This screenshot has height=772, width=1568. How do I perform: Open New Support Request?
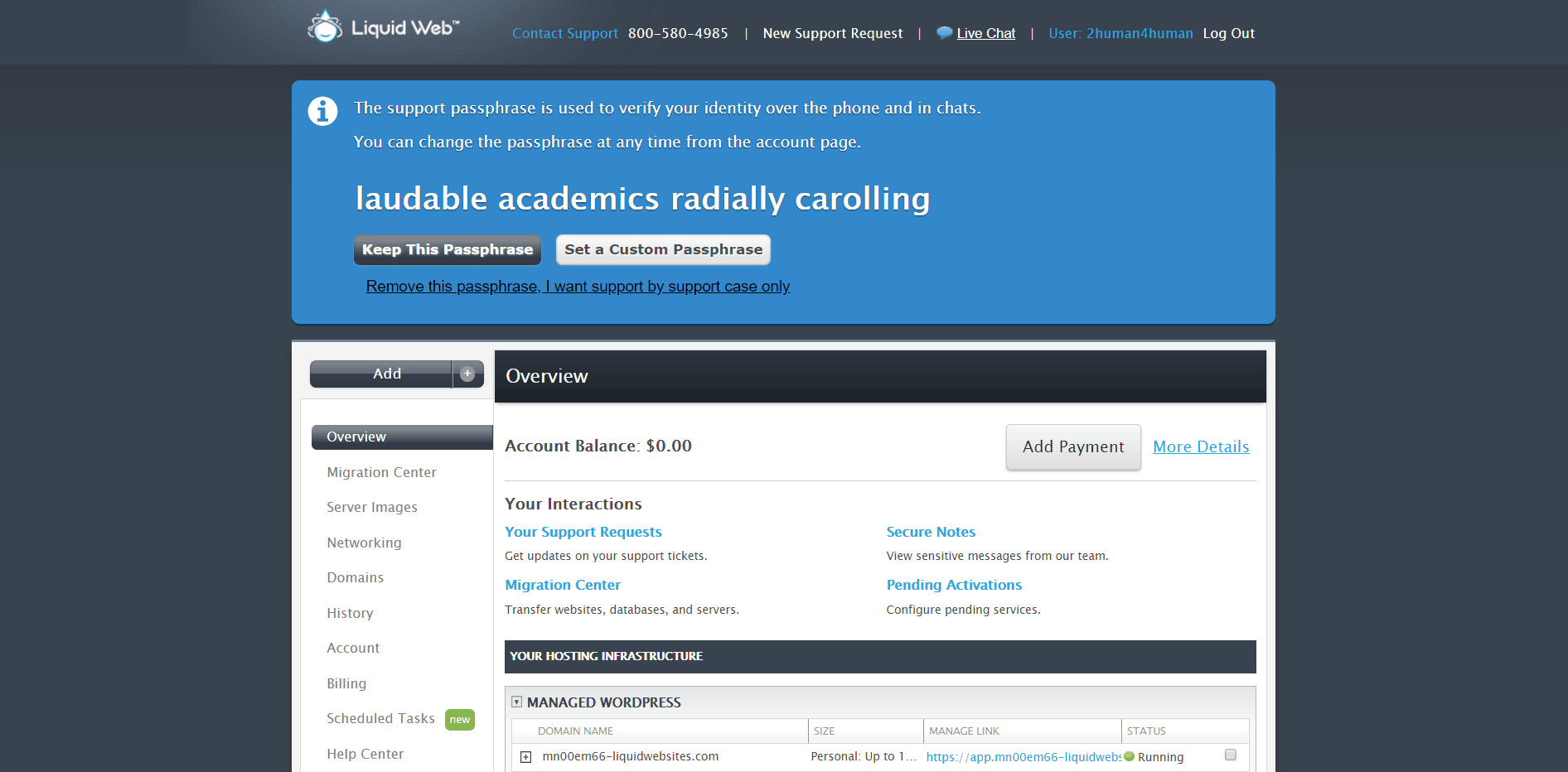pos(833,33)
